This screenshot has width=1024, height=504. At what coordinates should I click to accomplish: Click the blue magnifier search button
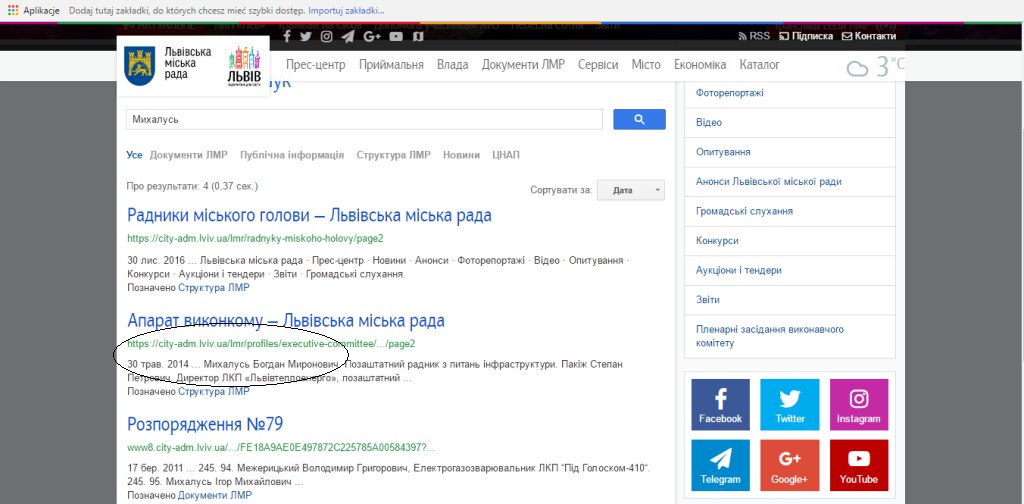coord(639,119)
